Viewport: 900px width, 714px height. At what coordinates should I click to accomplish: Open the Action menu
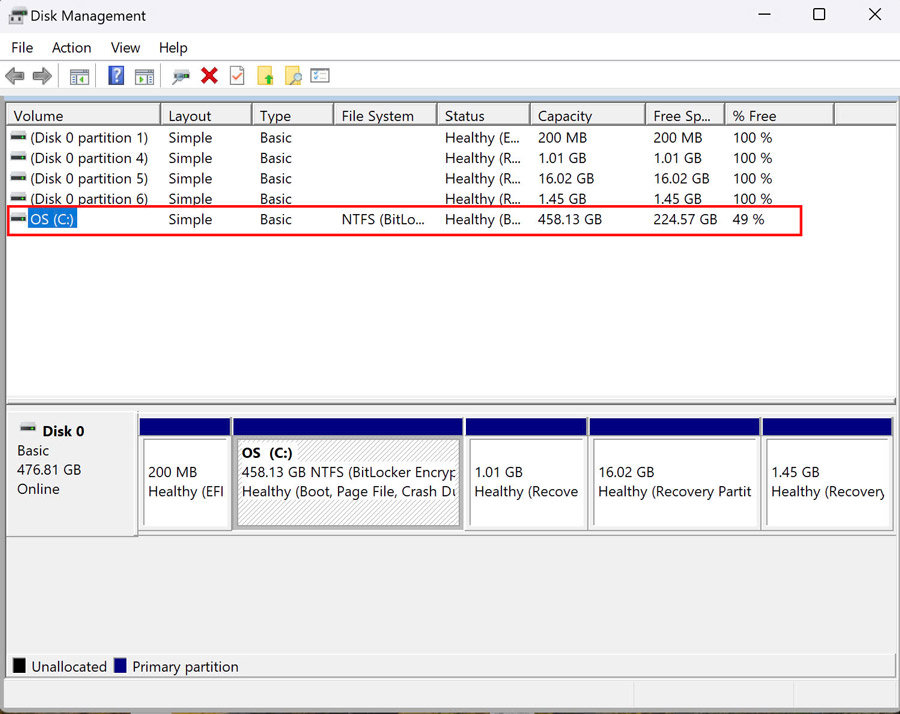pyautogui.click(x=71, y=47)
